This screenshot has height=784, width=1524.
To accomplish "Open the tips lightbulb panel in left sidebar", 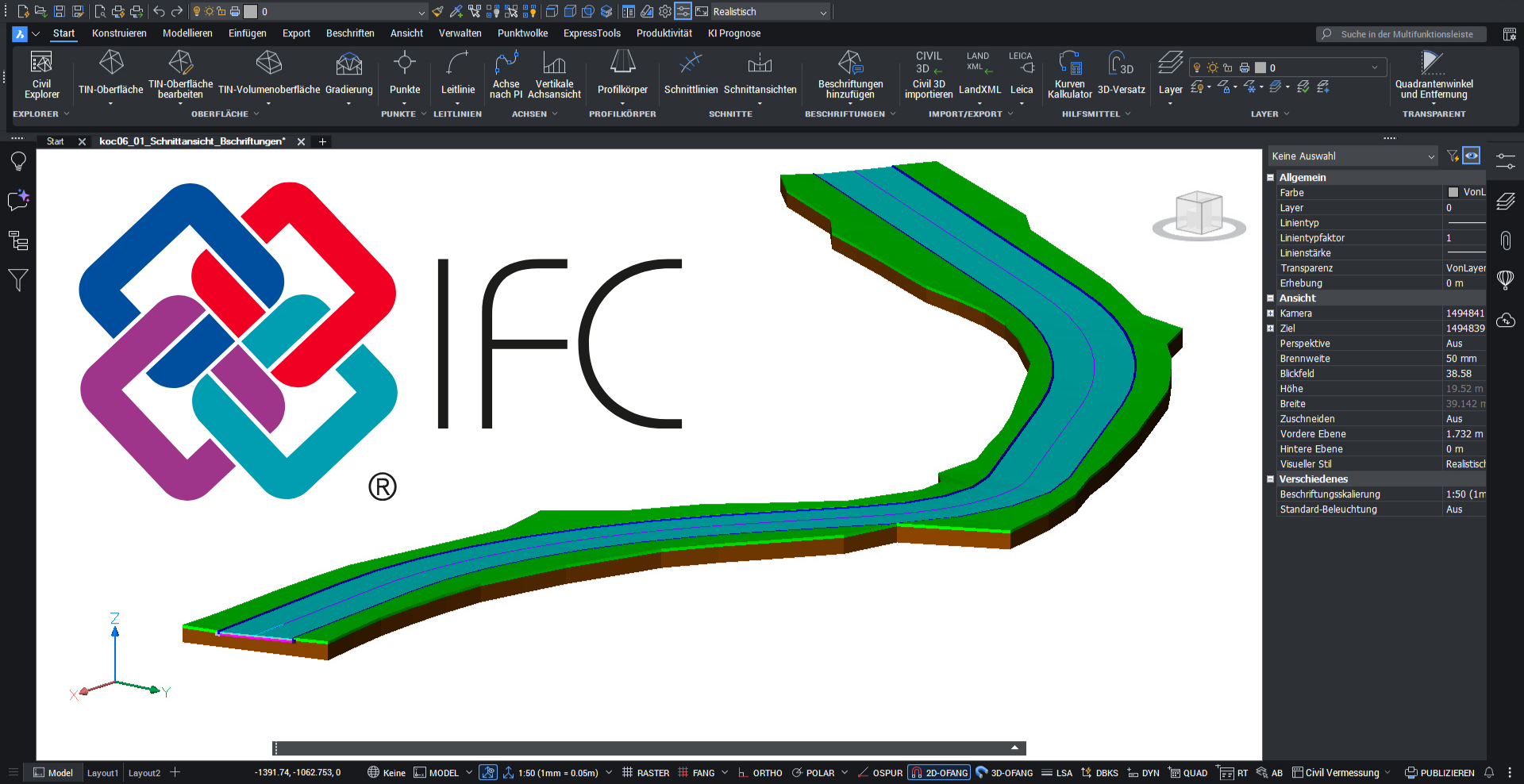I will (x=18, y=161).
